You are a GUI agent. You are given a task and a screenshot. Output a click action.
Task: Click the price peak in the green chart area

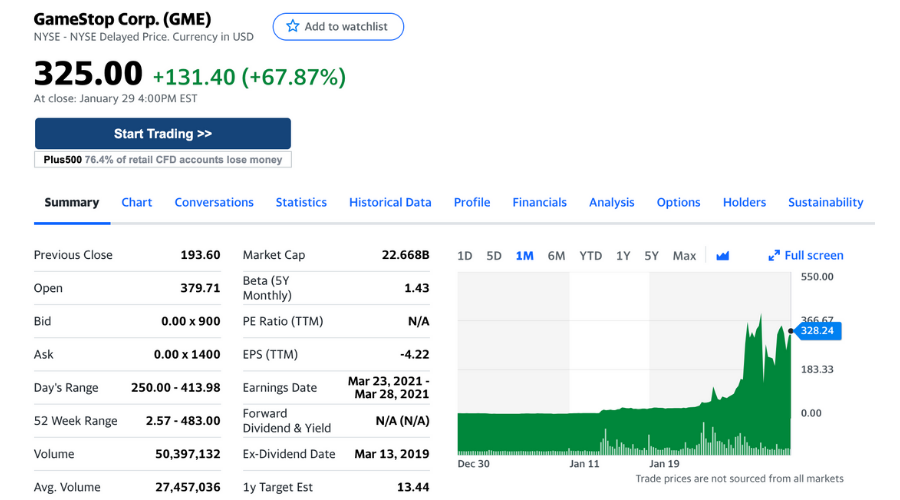pyautogui.click(x=760, y=316)
